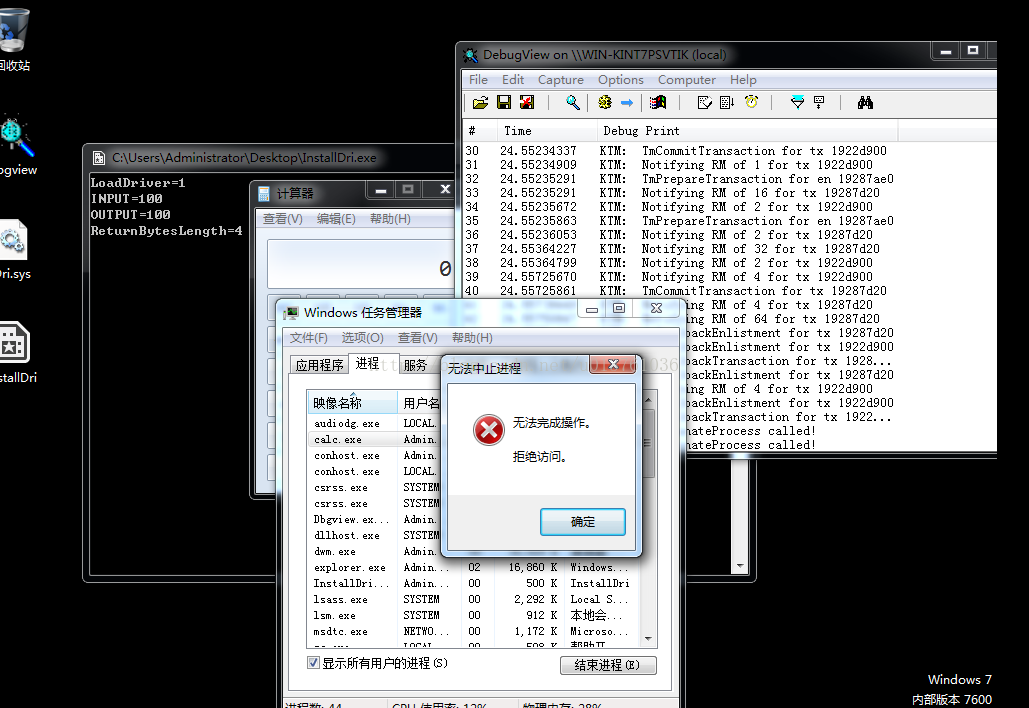Switch to the 服务 tab

(x=415, y=365)
